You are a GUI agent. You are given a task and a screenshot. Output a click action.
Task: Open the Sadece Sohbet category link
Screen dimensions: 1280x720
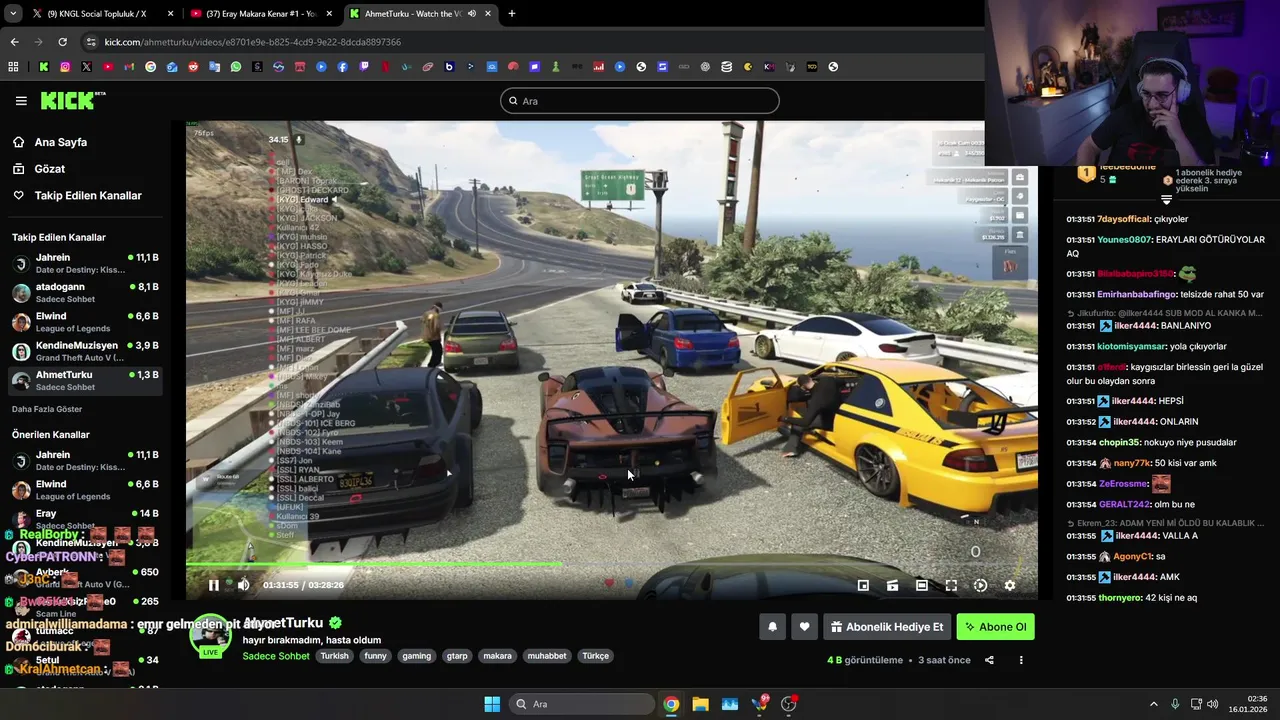(x=276, y=656)
